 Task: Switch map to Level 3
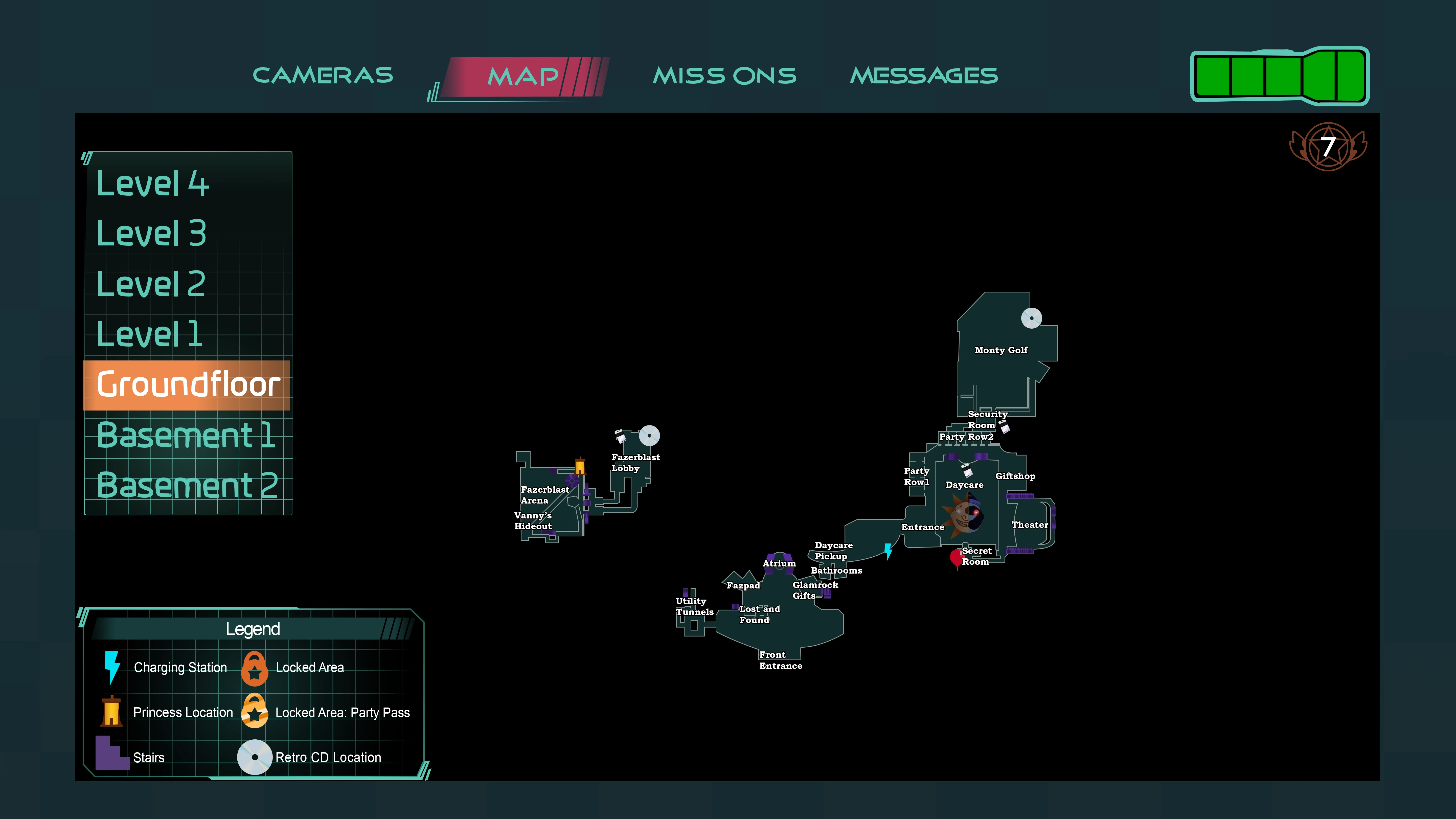click(151, 233)
